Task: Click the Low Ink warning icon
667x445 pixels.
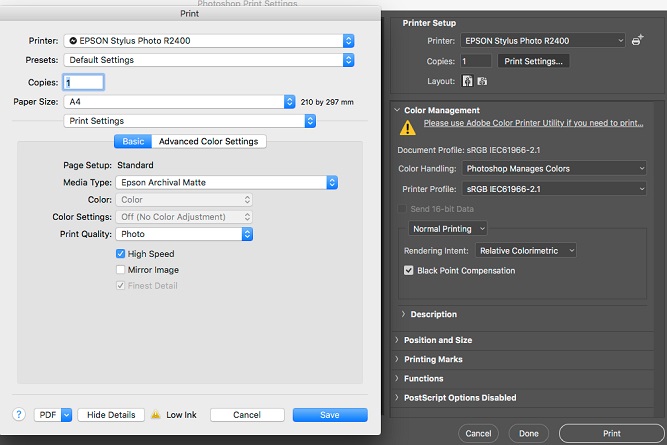Action: 156,414
